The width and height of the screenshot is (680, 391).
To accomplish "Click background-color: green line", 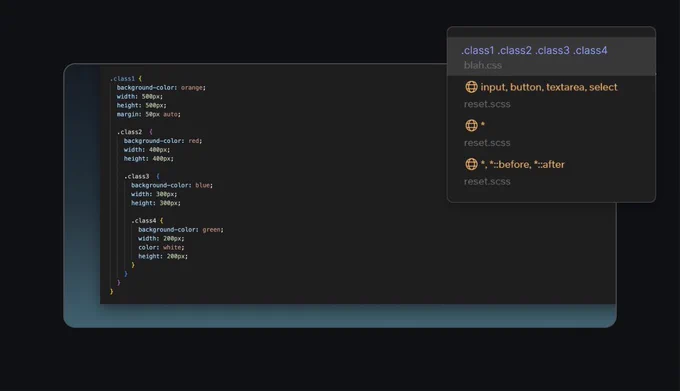I will click(x=181, y=230).
